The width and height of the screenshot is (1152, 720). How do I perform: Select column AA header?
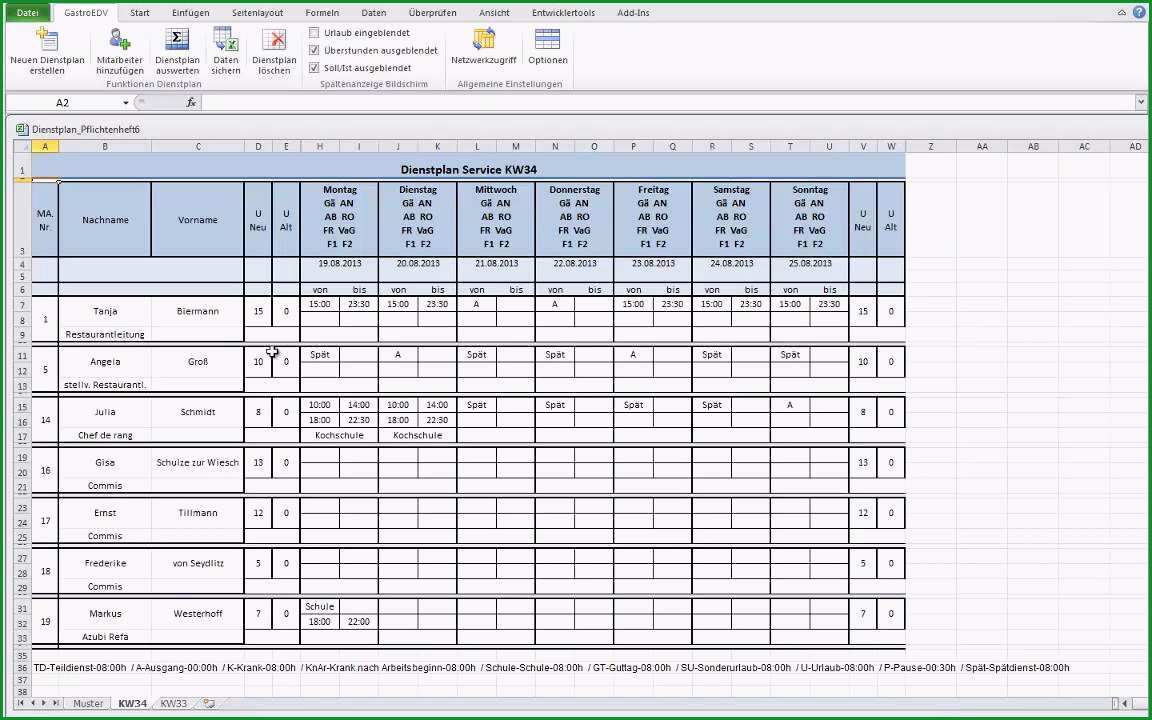pyautogui.click(x=982, y=146)
